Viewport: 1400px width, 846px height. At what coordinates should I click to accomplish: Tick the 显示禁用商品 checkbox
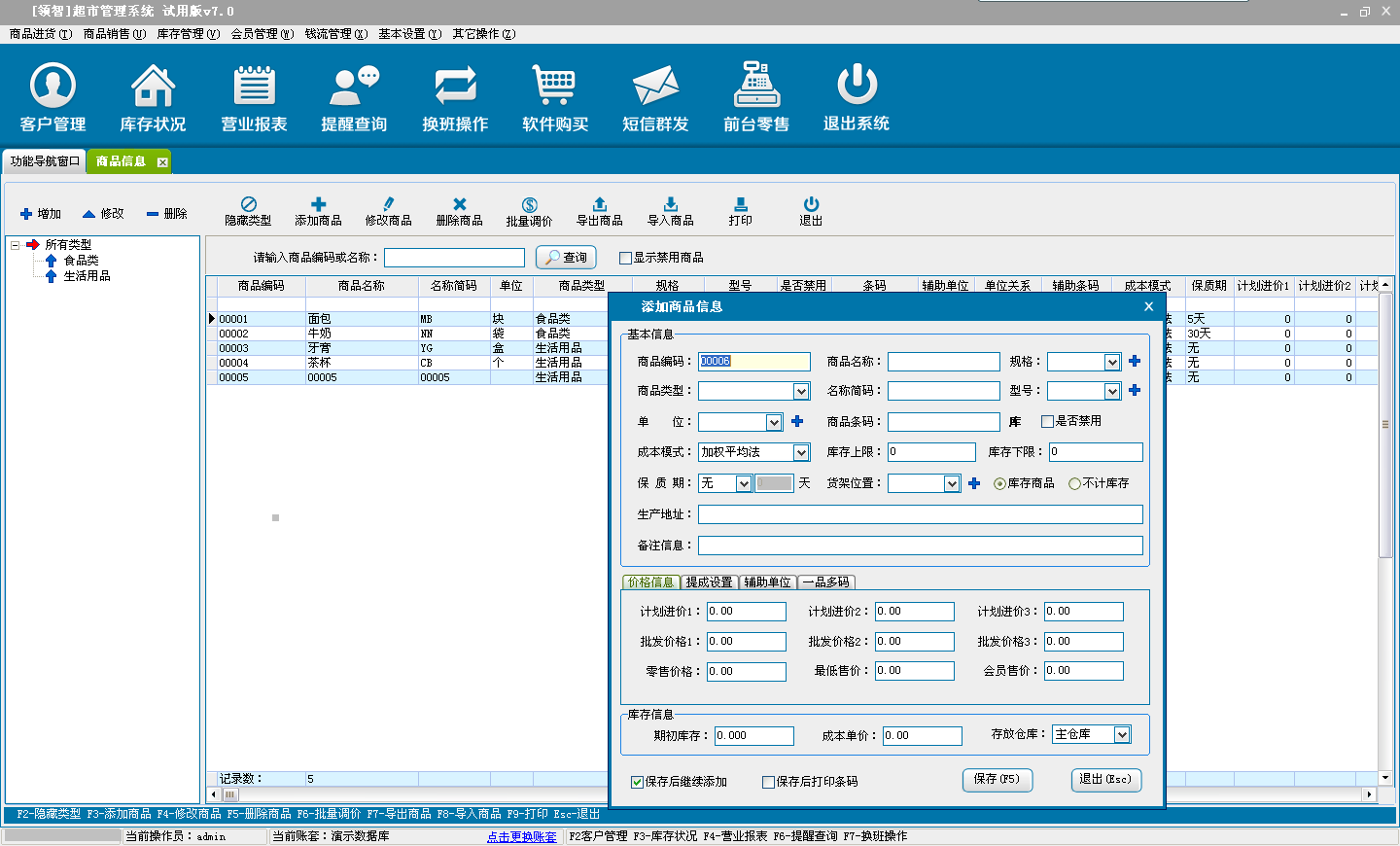pos(625,258)
